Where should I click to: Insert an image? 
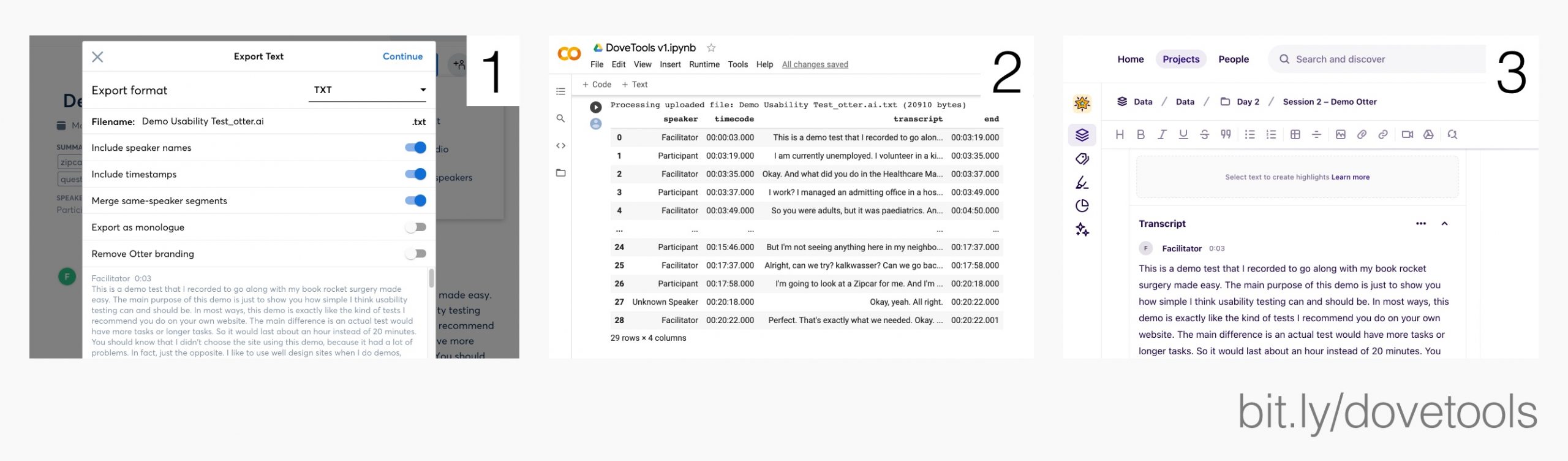(1341, 135)
